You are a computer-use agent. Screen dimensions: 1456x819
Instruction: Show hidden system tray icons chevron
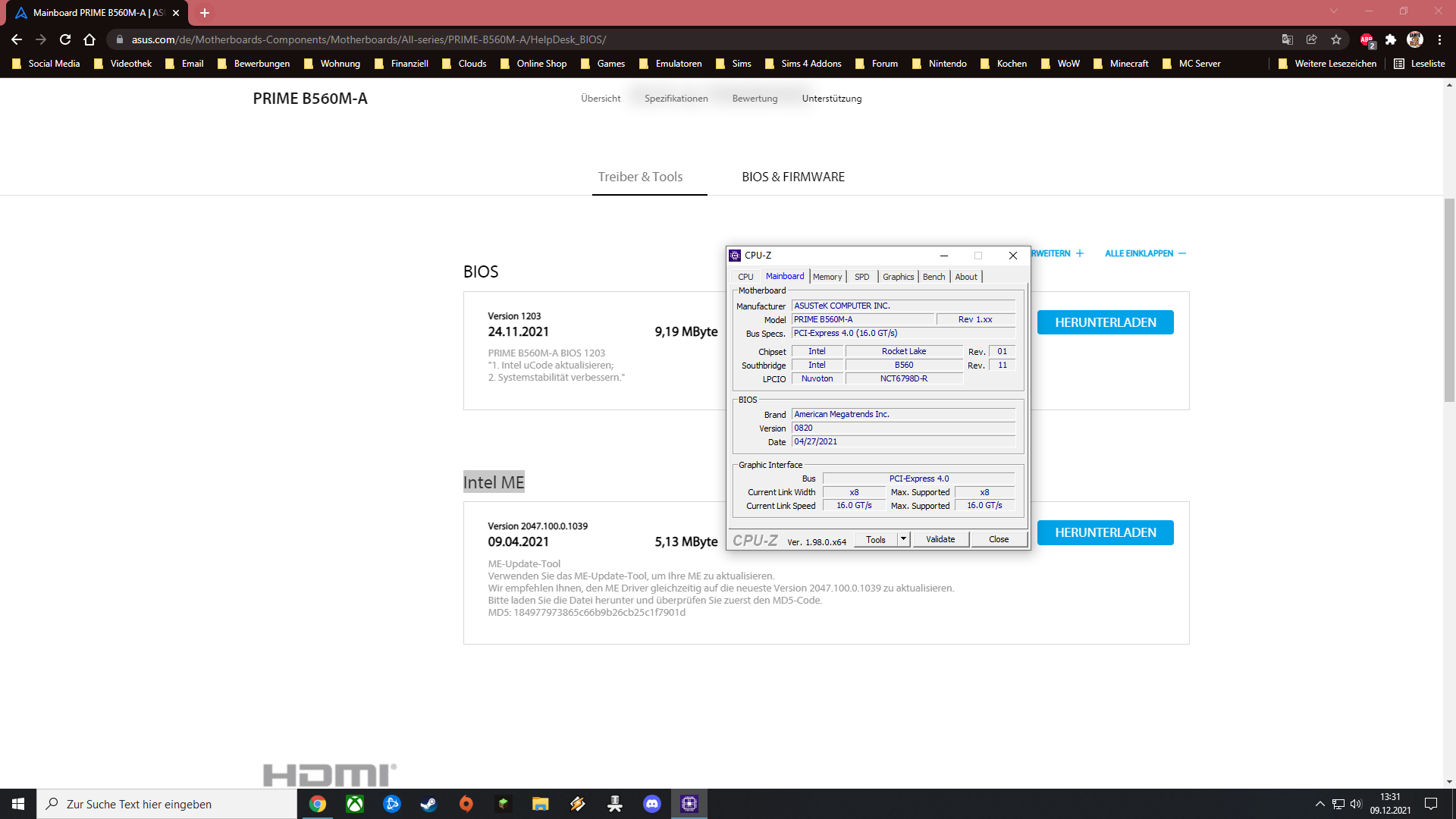(x=1319, y=804)
